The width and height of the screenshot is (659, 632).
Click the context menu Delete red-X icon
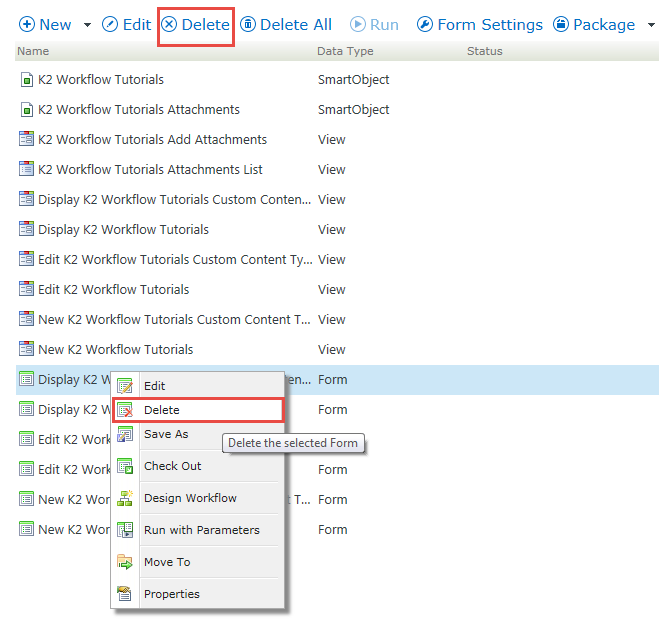[125, 410]
